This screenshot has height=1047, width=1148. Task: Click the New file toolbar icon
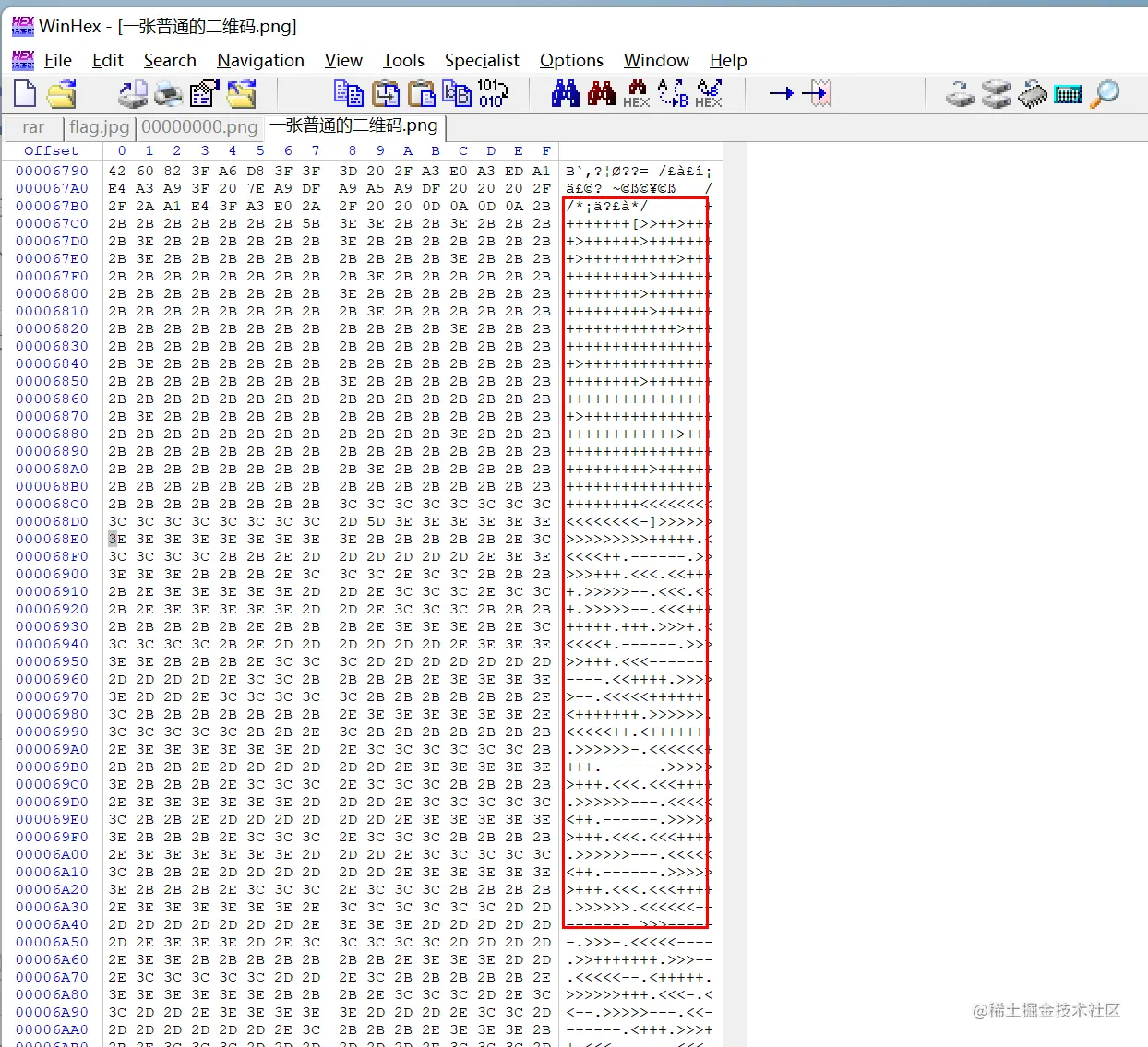click(25, 94)
